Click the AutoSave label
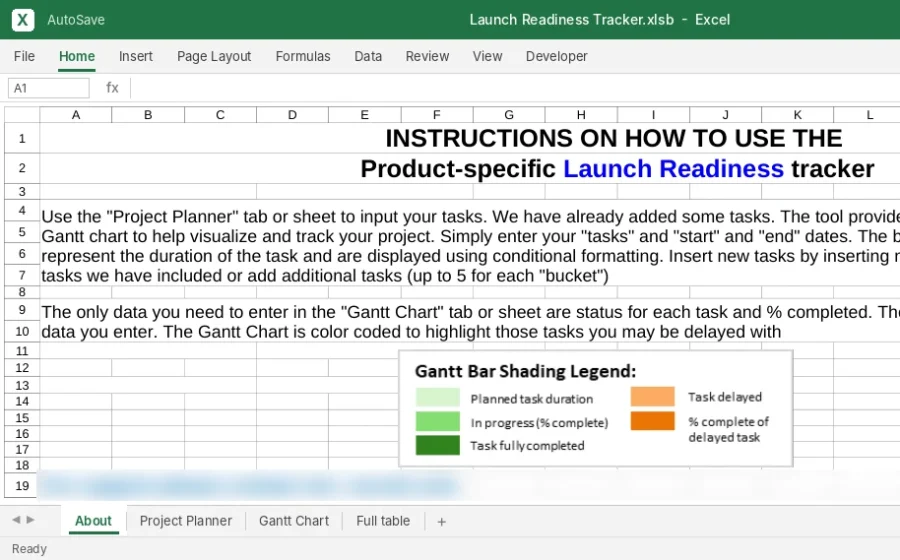Screen dimensions: 900x560 pos(76,20)
